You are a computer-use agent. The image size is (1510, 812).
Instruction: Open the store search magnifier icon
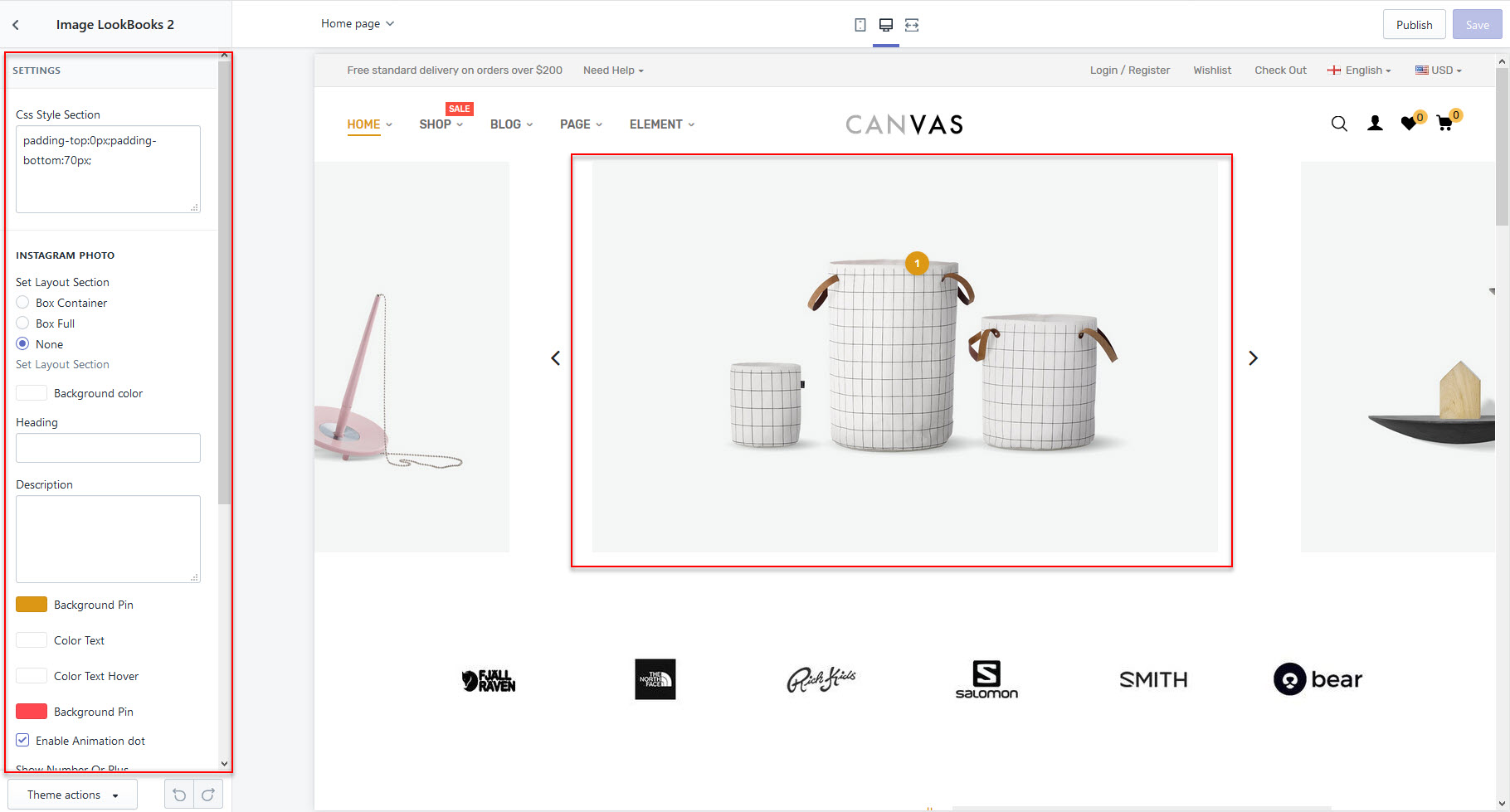(1339, 124)
